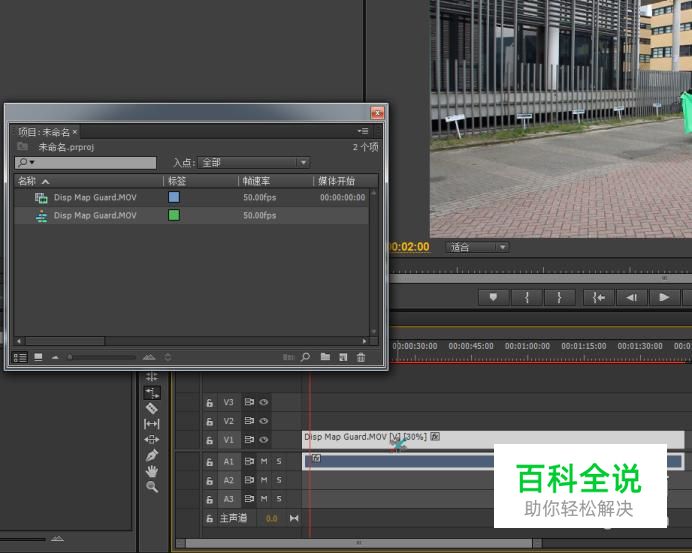Toggle lock on the master track 主声道

coord(210,519)
